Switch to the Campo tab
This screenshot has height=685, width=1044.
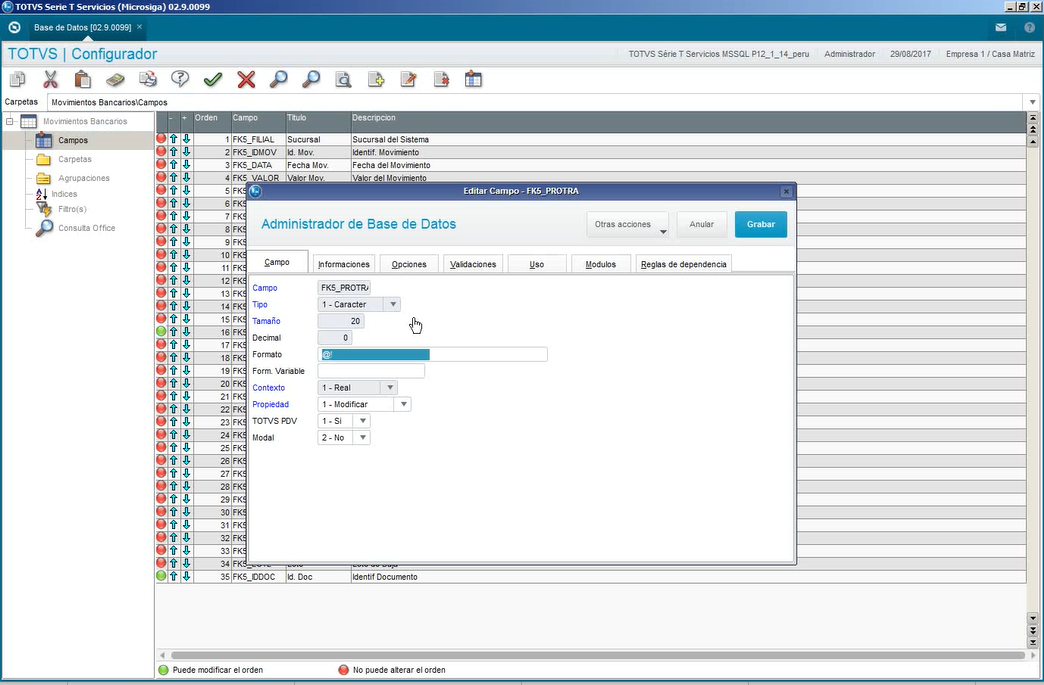[277, 262]
